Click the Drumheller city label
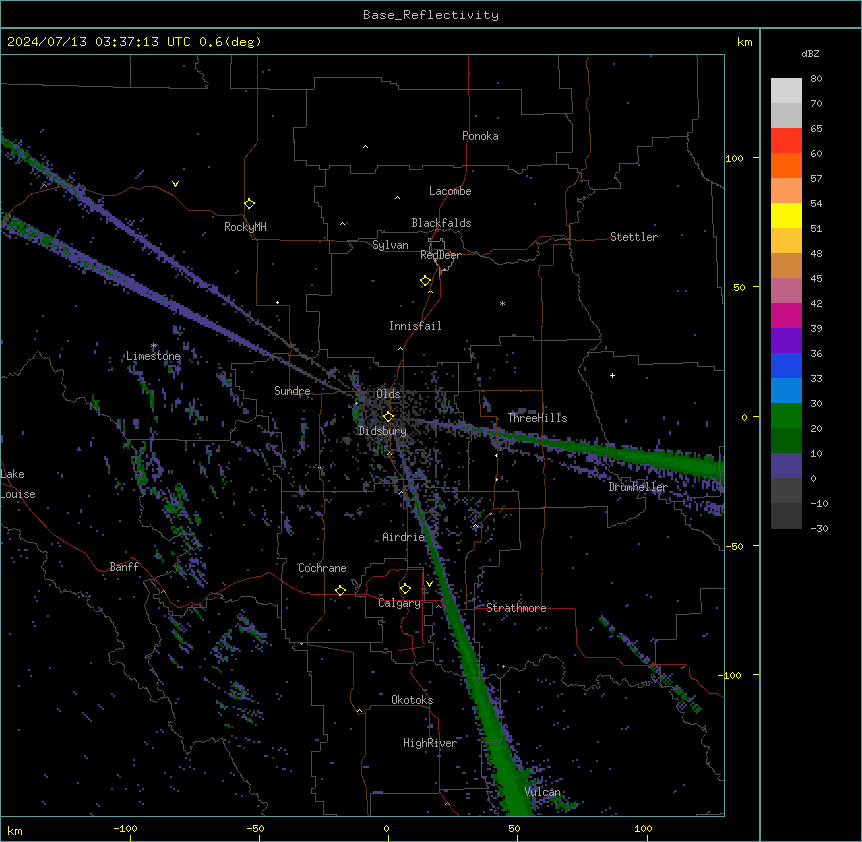Viewport: 862px width, 842px height. tap(638, 487)
